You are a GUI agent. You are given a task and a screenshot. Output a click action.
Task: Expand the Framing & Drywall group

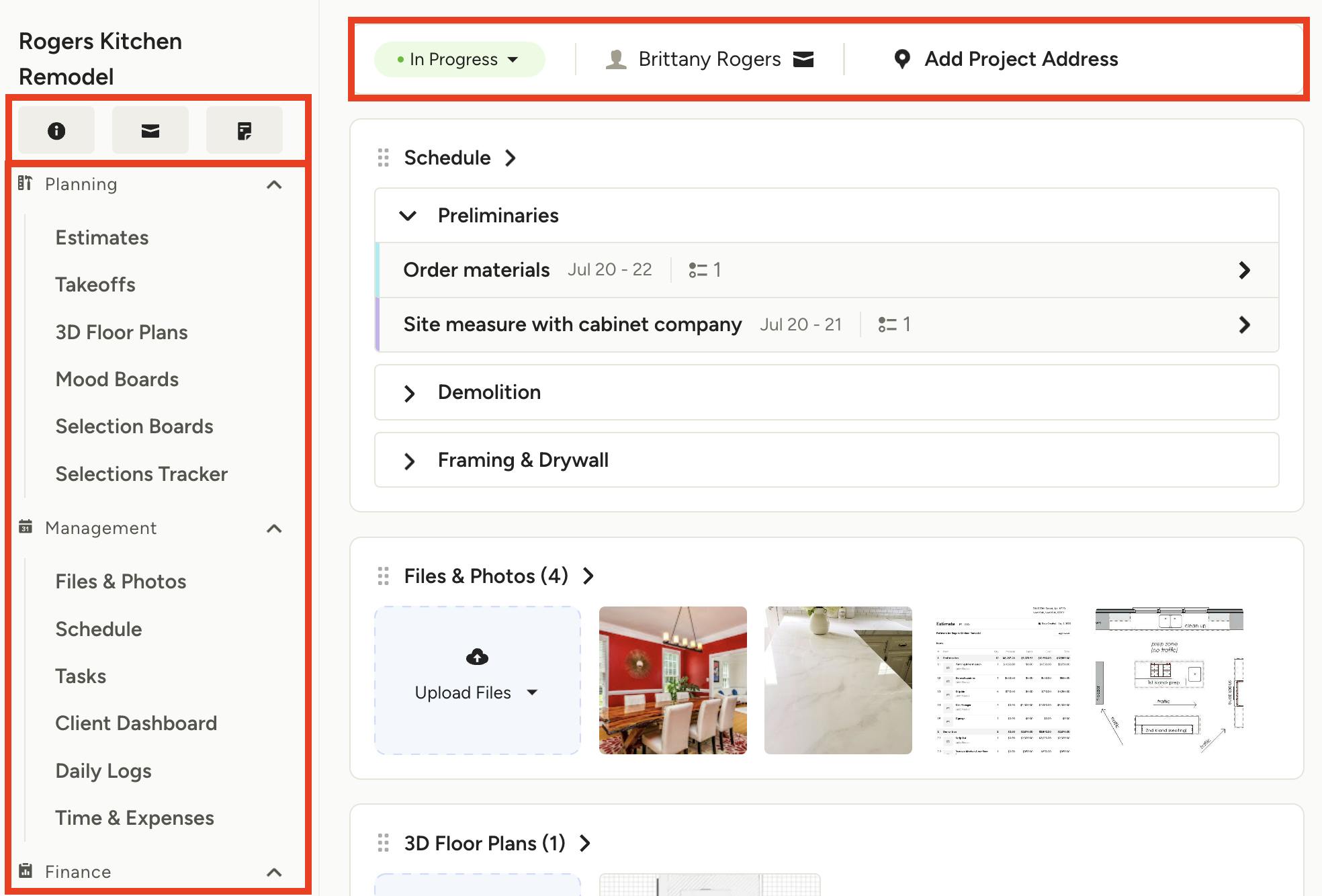coord(409,461)
